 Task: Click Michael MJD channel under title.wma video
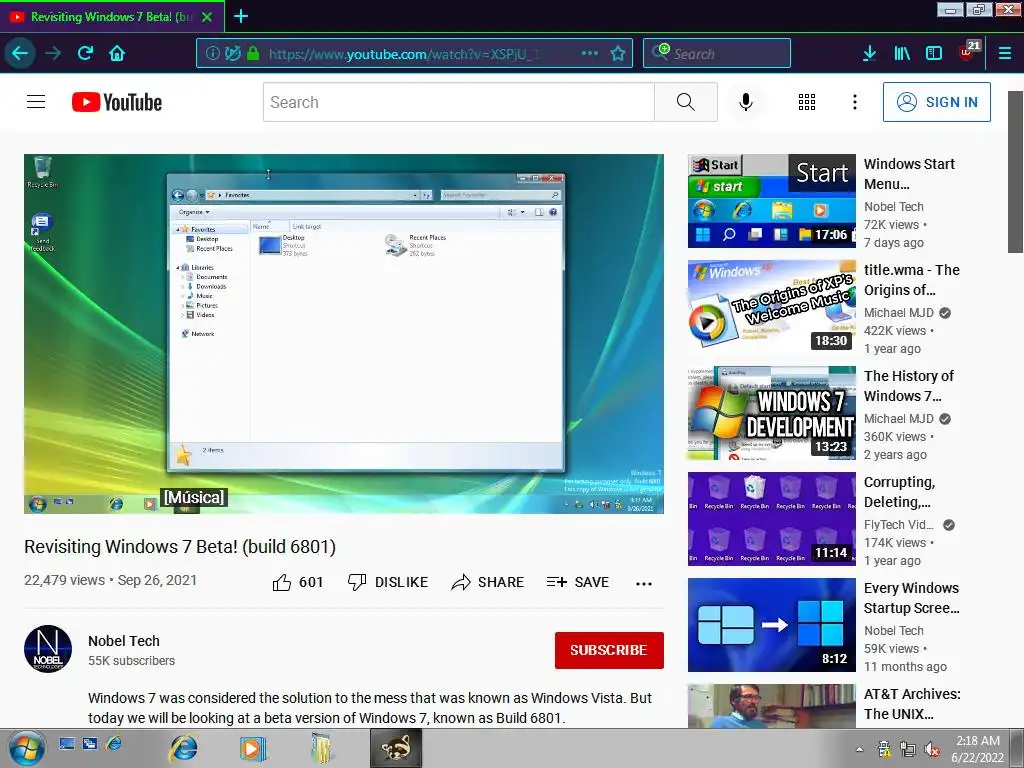pyautogui.click(x=899, y=313)
